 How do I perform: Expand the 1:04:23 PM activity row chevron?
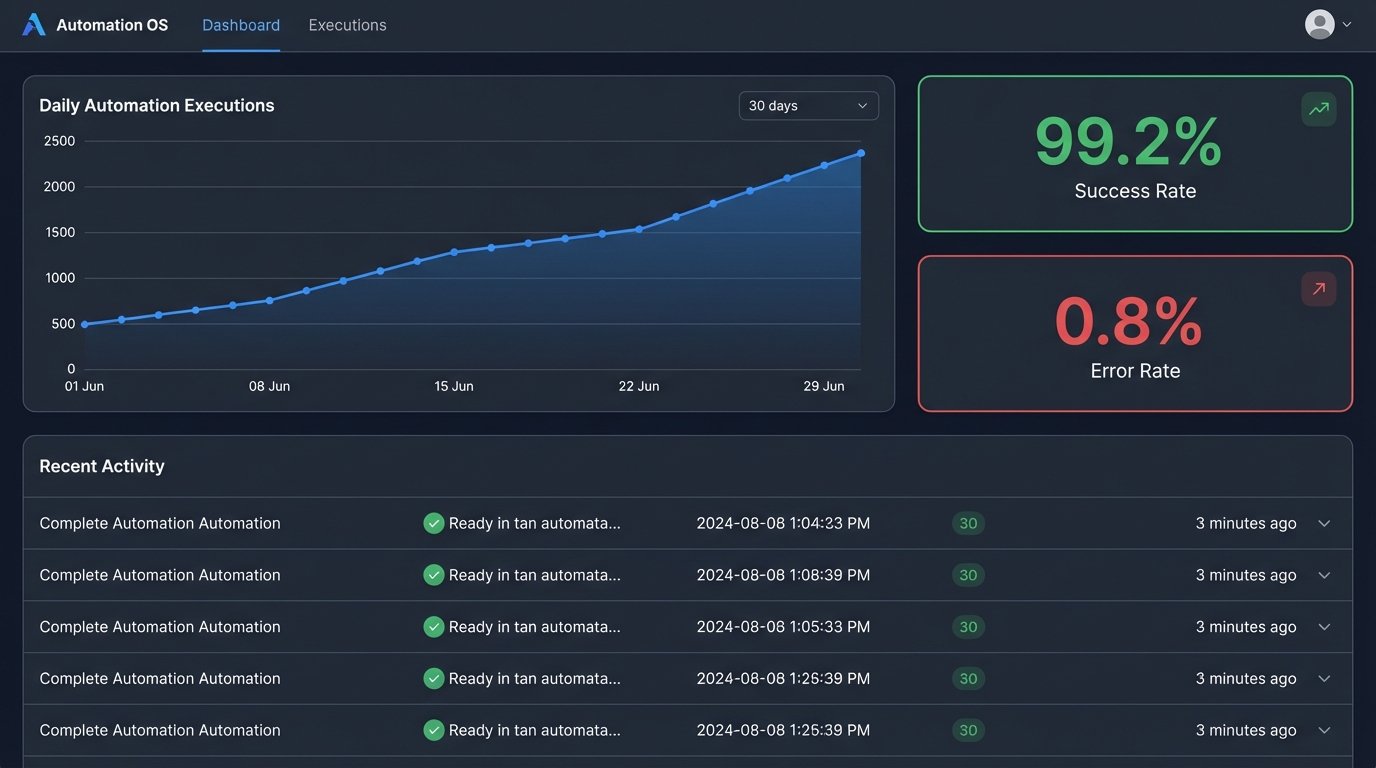(x=1324, y=523)
